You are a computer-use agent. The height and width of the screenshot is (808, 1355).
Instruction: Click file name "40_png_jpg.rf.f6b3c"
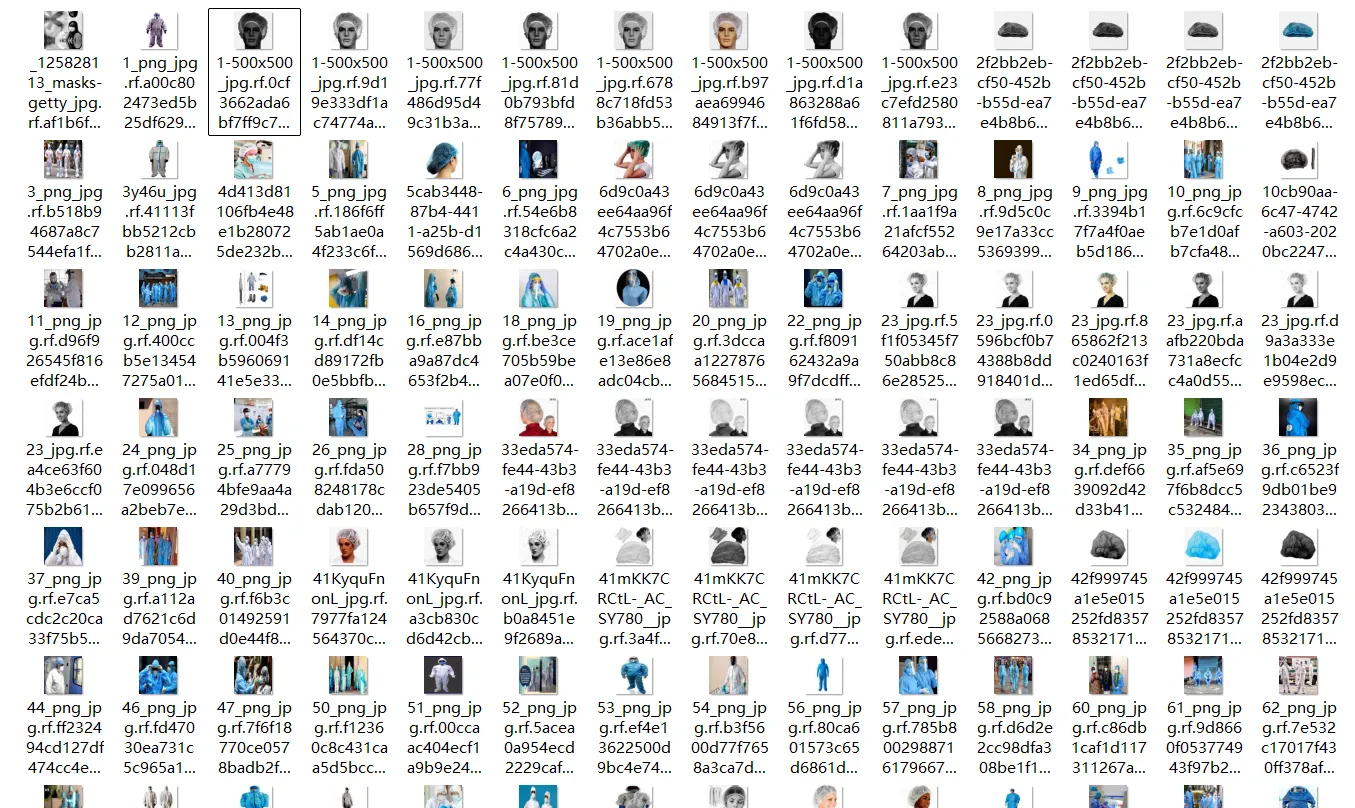tap(254, 609)
